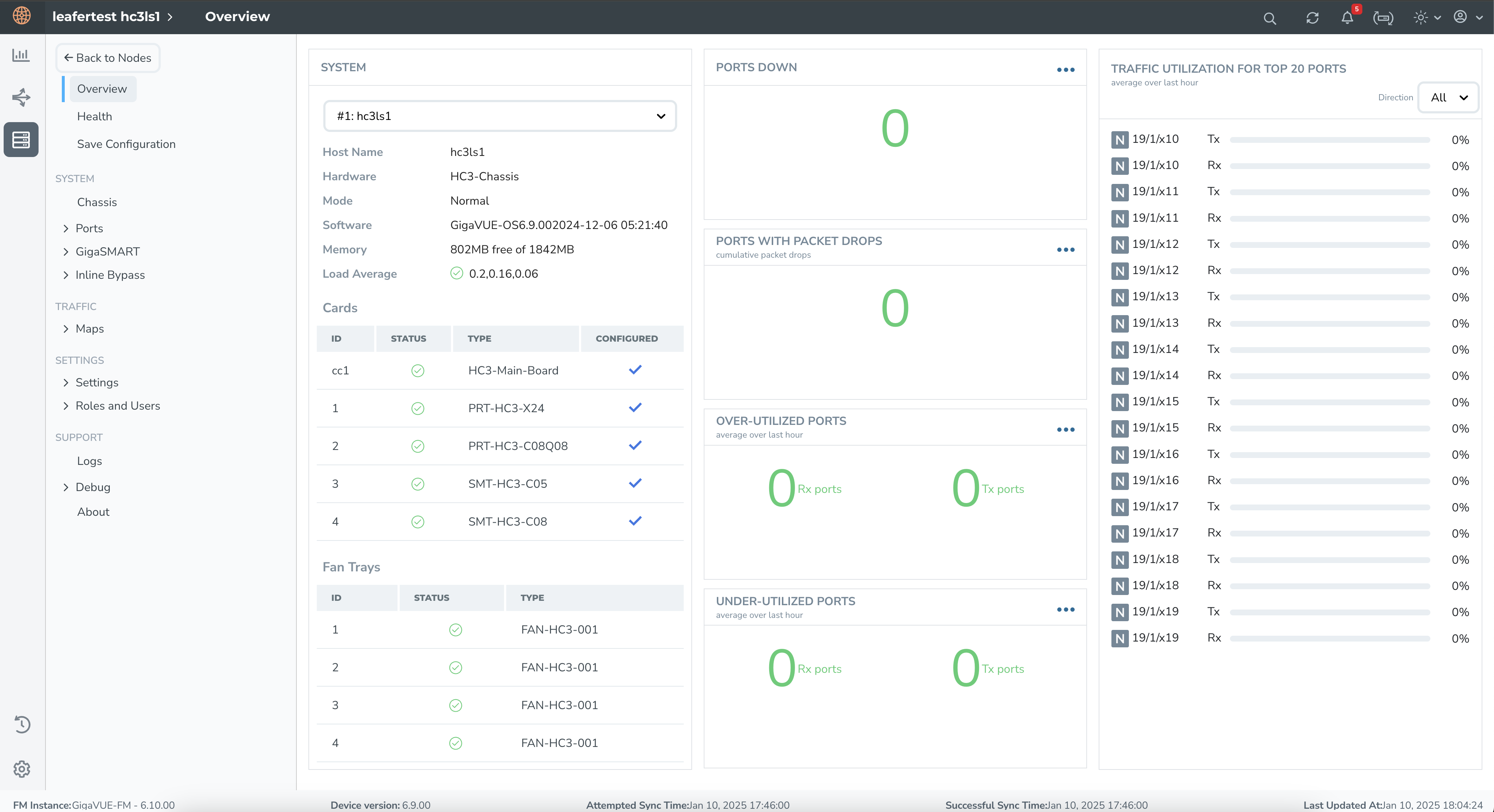Open Over-Utilized Ports three-dot menu

(x=1066, y=430)
